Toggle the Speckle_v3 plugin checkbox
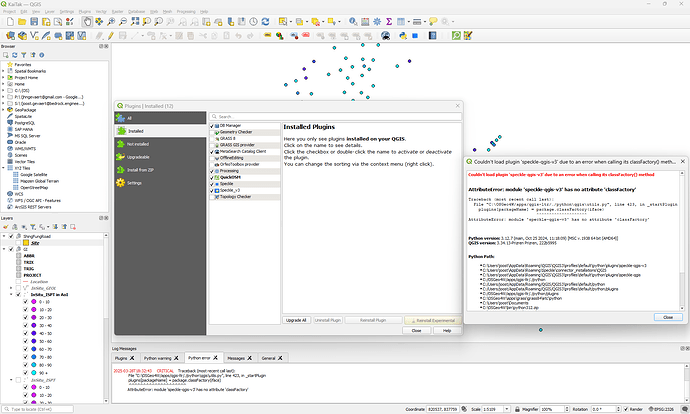 212,191
